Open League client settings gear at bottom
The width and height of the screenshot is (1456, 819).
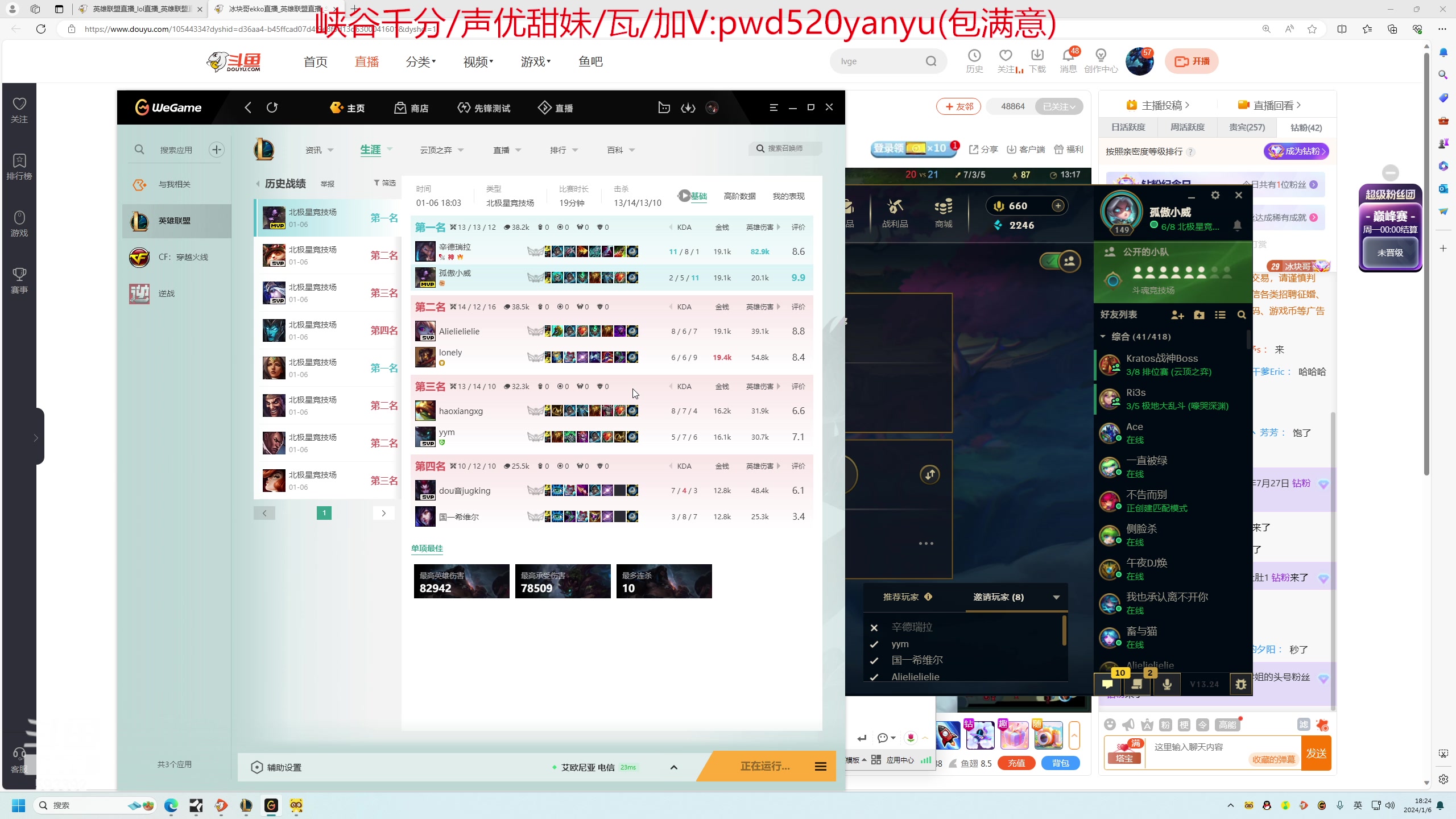pos(1241,684)
